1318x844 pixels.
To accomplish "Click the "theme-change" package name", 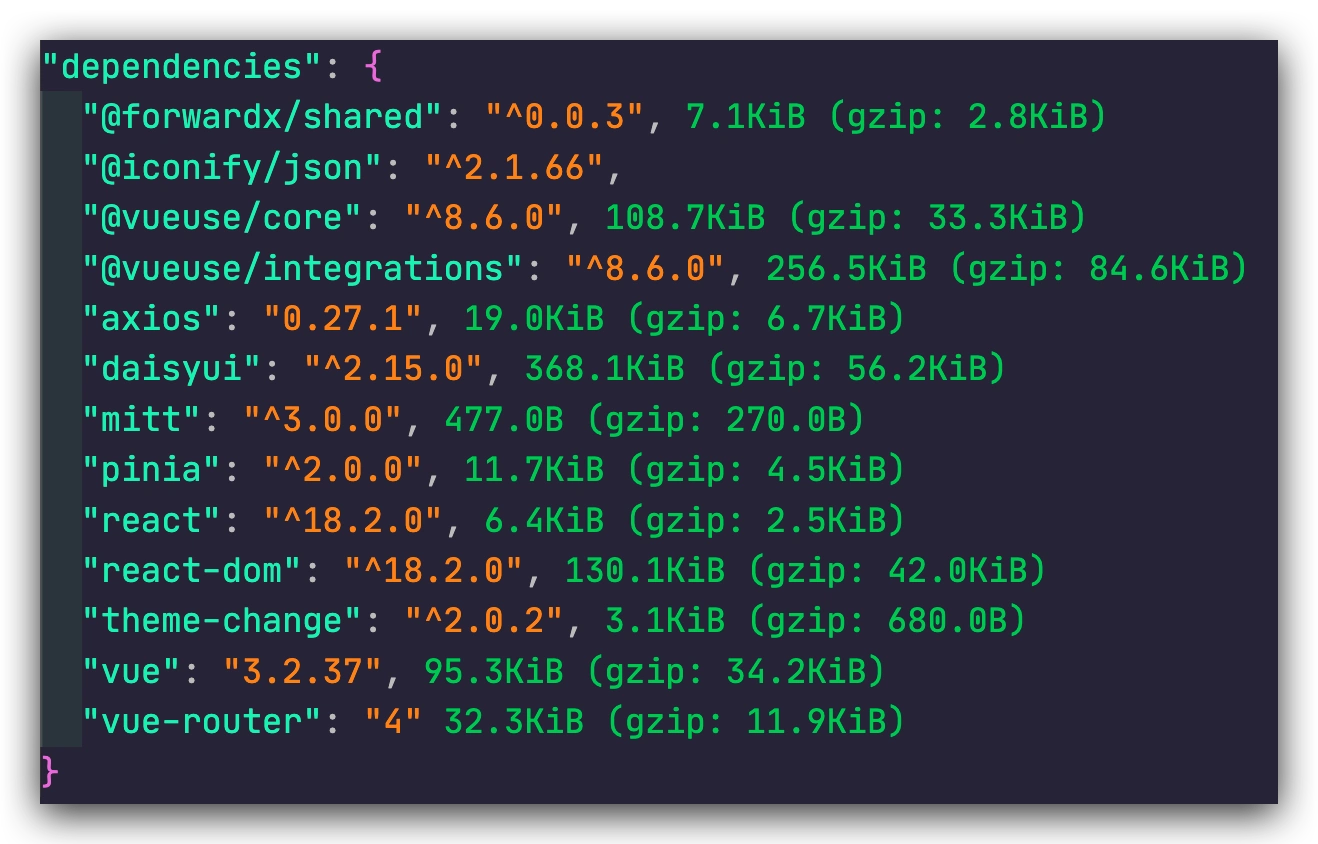I will click(x=222, y=621).
